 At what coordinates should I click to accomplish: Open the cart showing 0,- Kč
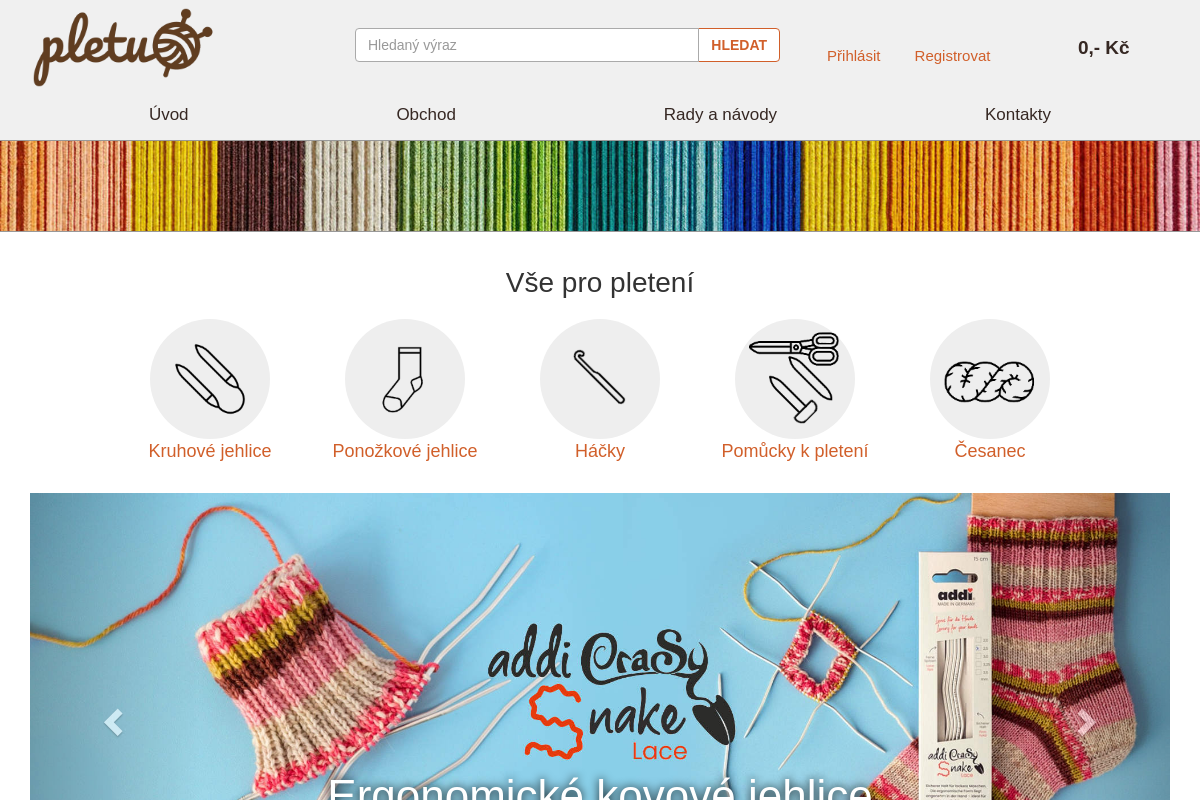click(x=1103, y=47)
